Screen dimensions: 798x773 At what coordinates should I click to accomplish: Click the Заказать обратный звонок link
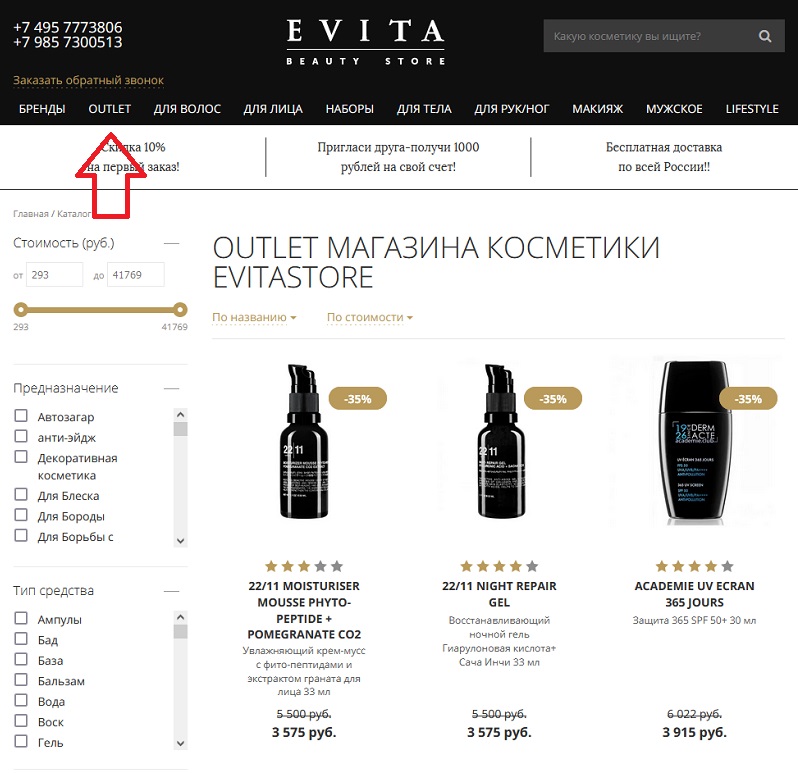point(88,80)
